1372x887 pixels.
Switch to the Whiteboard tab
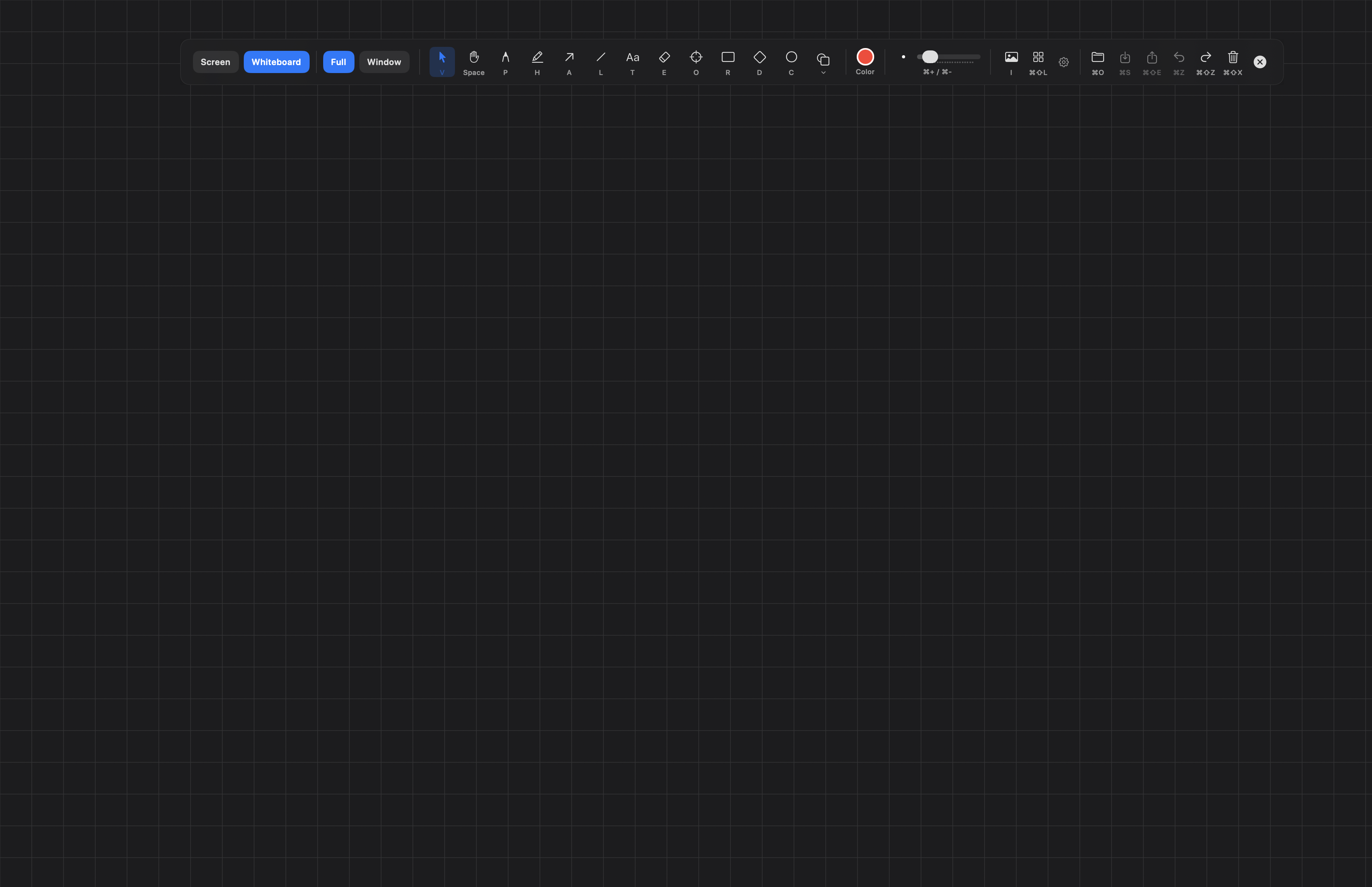pos(276,62)
